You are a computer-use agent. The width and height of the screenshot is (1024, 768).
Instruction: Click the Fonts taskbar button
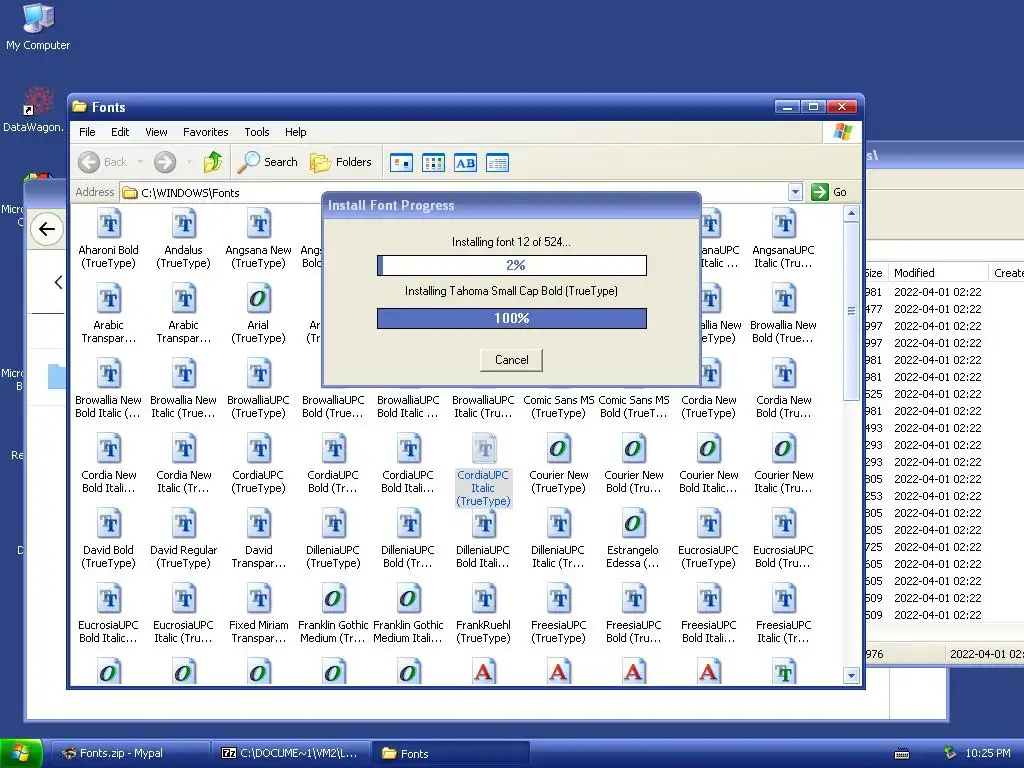tap(450, 754)
